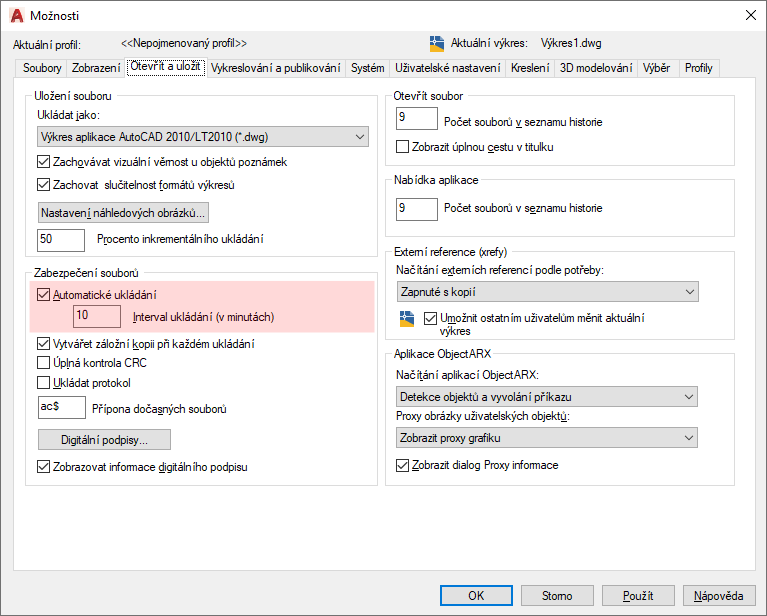Switch to Uživatelské nastavení tab

point(448,68)
